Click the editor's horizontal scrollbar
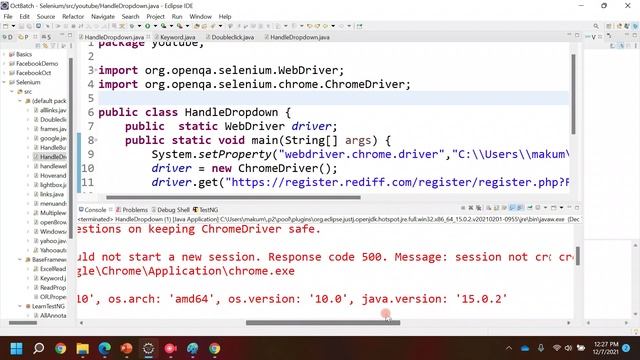This screenshot has width=640, height=360. click(x=233, y=198)
